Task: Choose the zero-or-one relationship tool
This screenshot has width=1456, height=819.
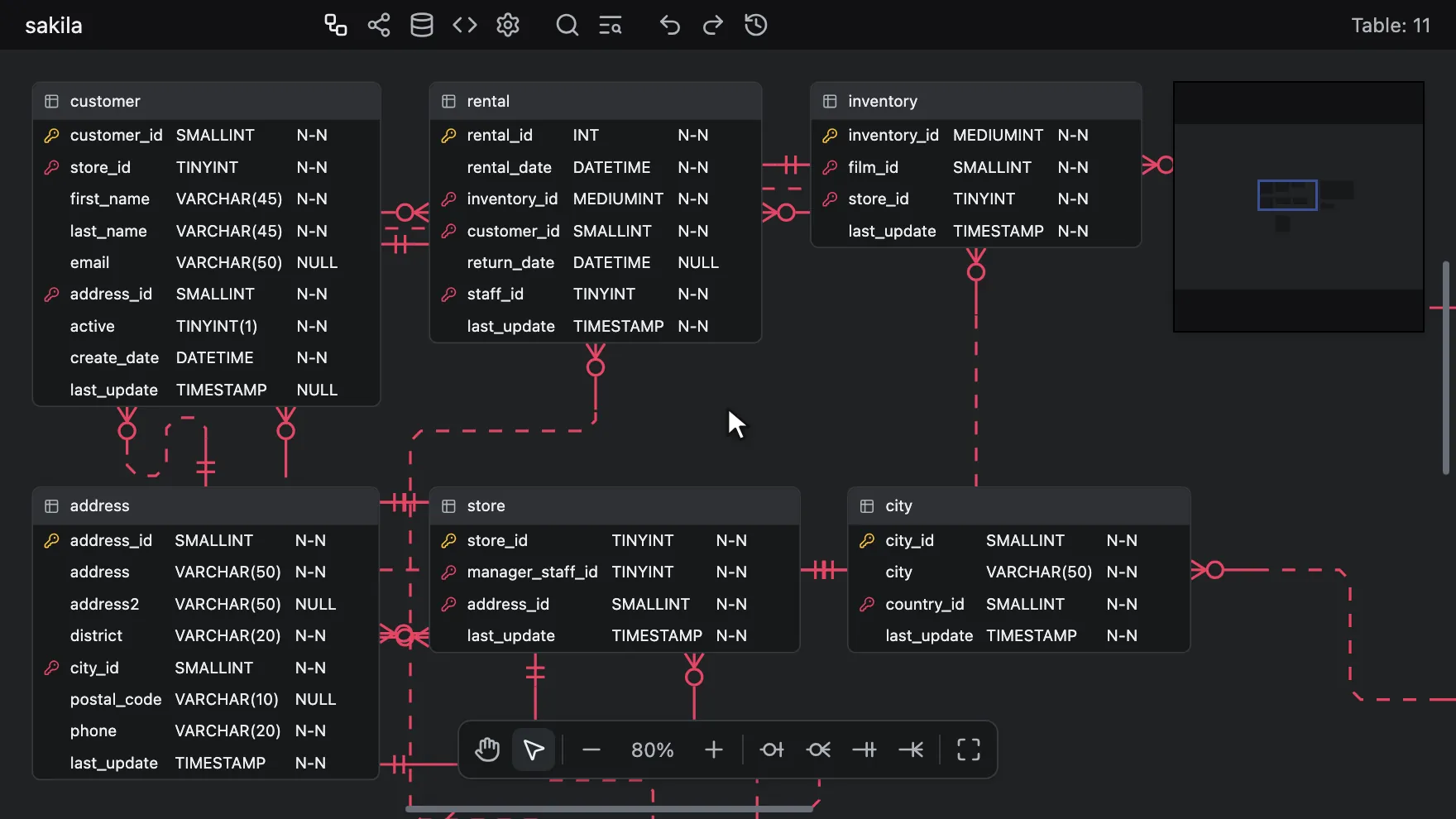Action: (772, 750)
